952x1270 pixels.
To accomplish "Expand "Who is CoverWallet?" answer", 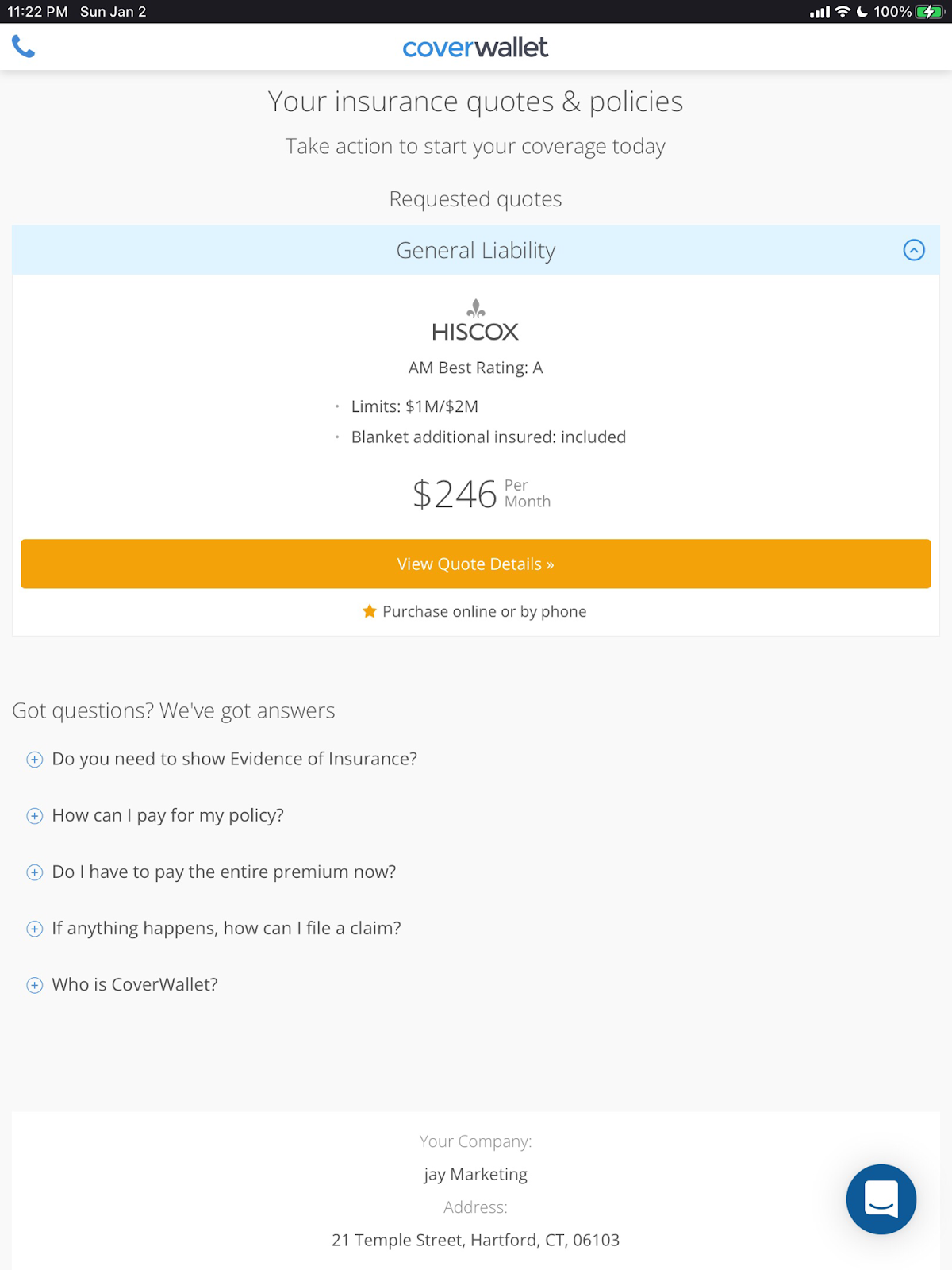I will point(34,985).
